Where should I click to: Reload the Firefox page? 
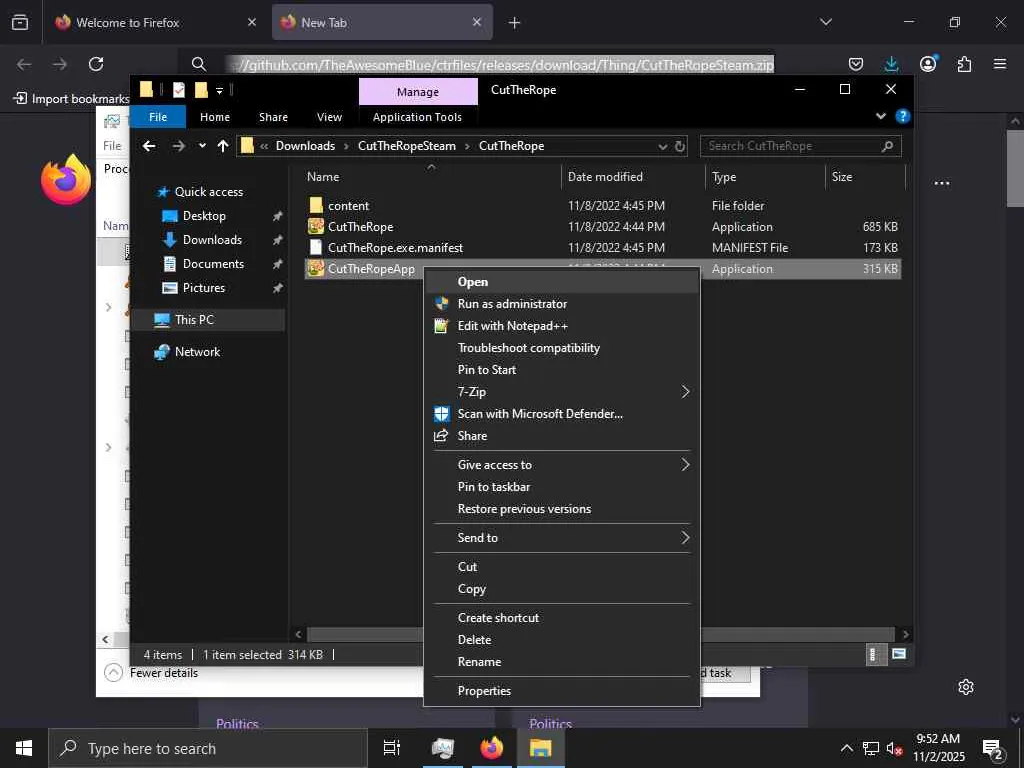coord(96,64)
